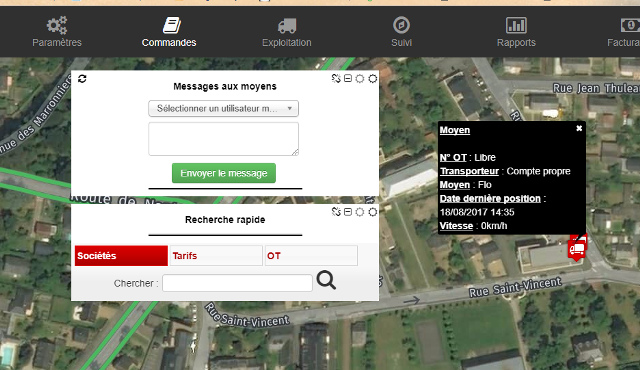Image resolution: width=640 pixels, height=370 pixels.
Task: Click the order book icon above Commandes
Action: point(172,25)
